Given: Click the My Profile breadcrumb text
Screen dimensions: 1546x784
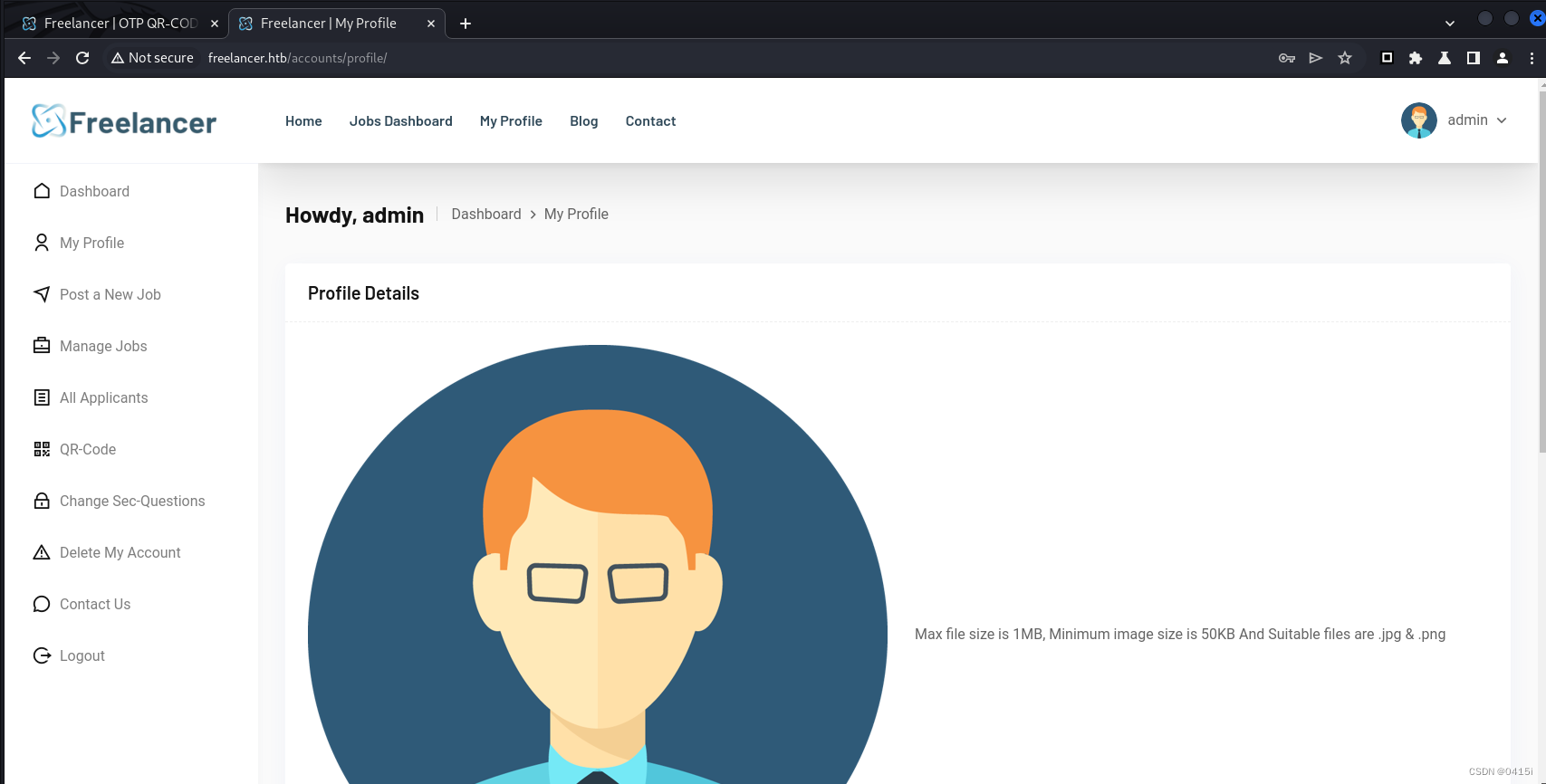Looking at the screenshot, I should (576, 214).
